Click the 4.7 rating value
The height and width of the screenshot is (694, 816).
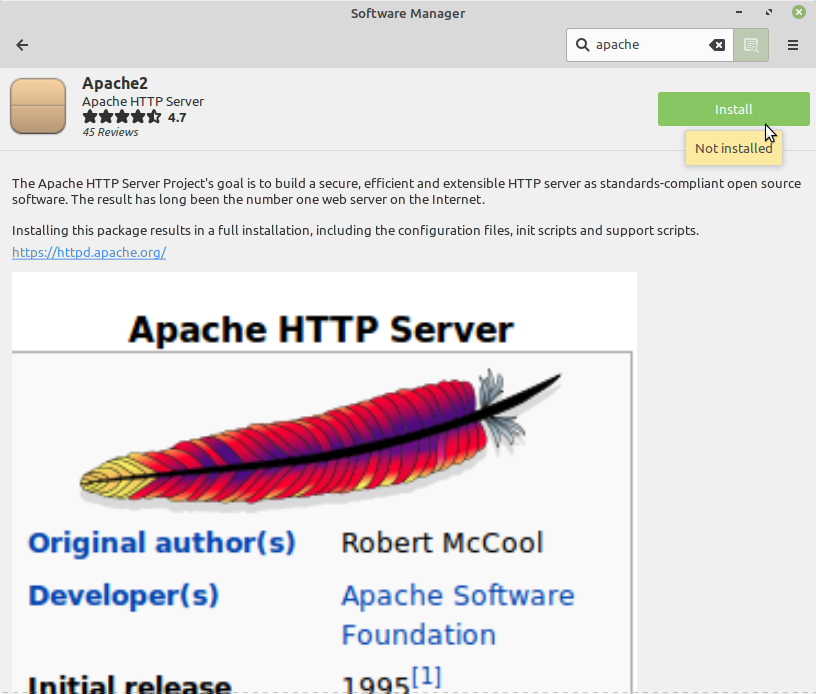point(177,118)
